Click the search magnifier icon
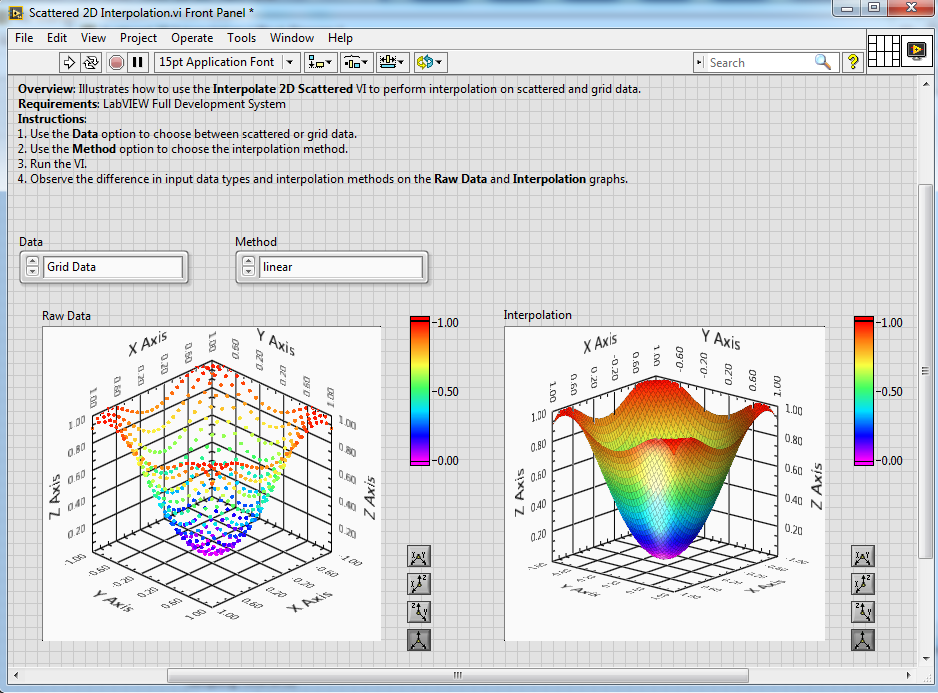 click(823, 62)
